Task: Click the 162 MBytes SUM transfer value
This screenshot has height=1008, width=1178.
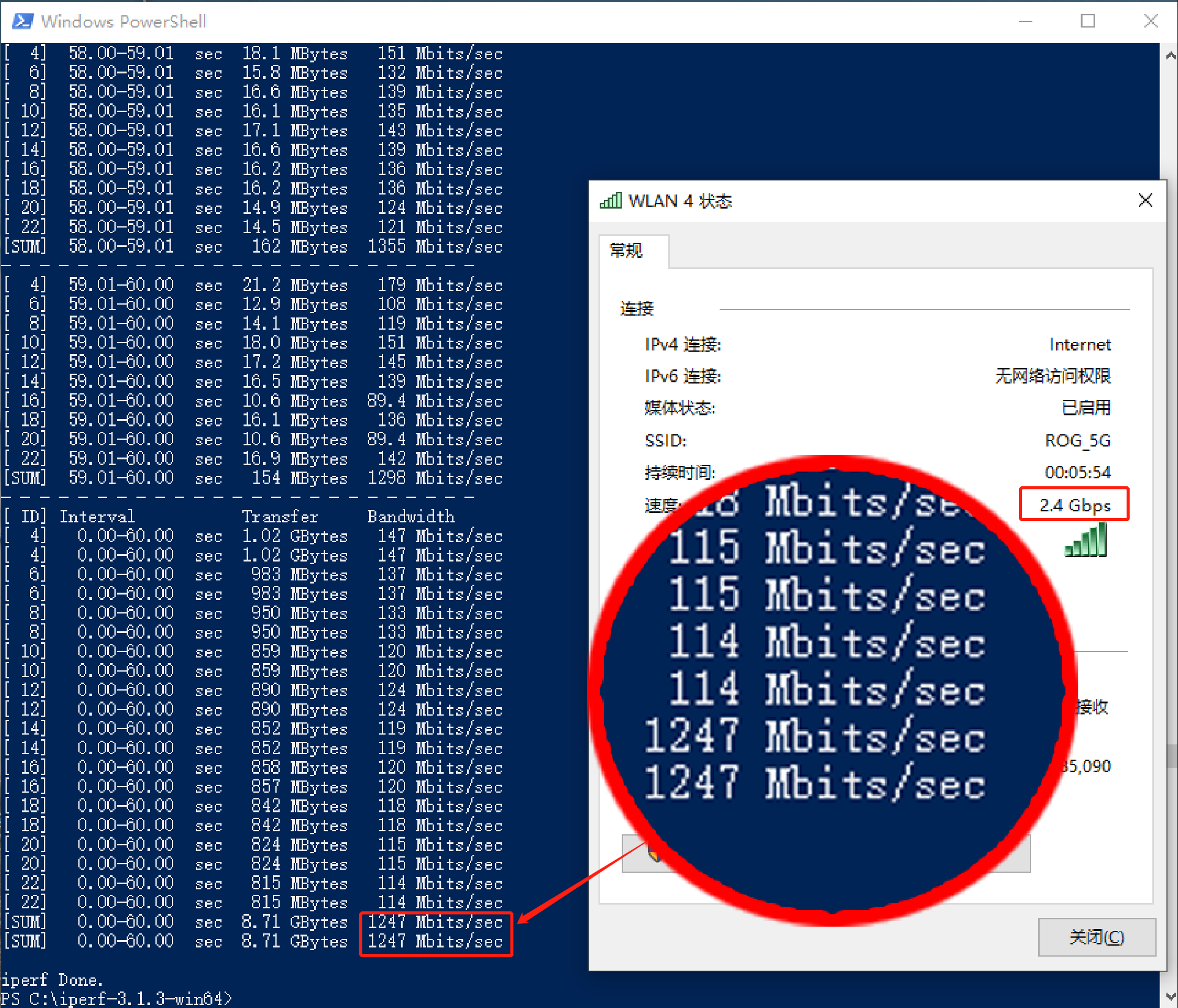Action: click(x=300, y=246)
